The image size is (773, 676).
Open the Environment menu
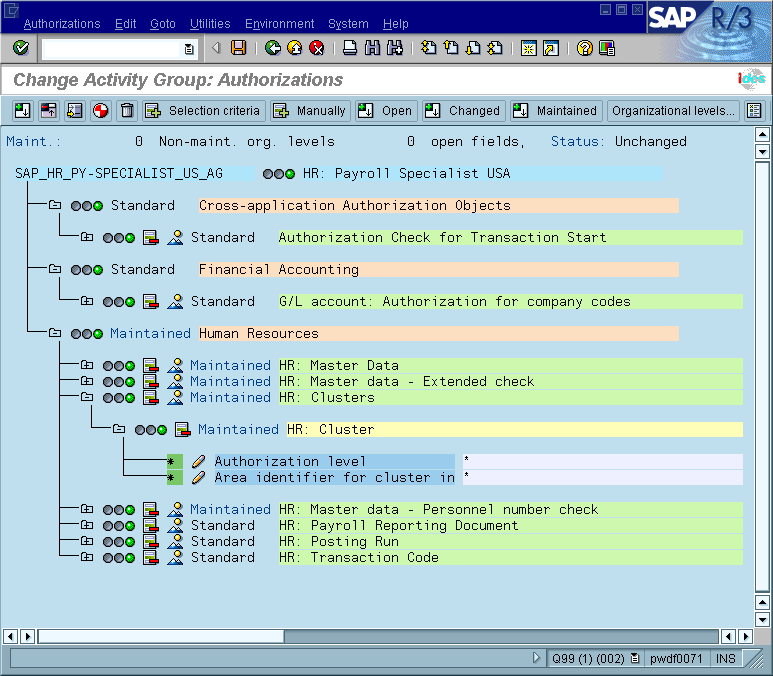[x=280, y=24]
